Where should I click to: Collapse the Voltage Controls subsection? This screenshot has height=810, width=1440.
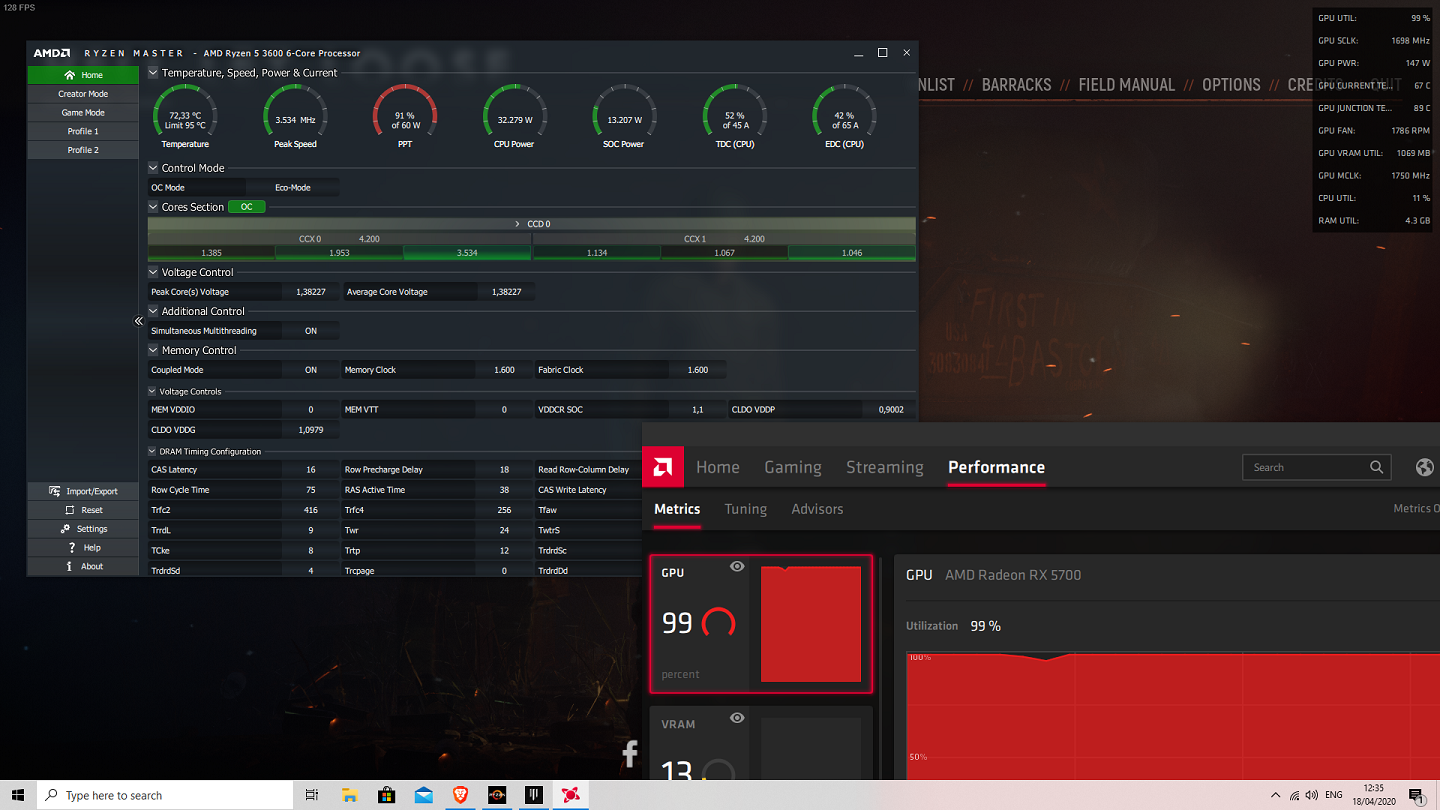(x=153, y=392)
